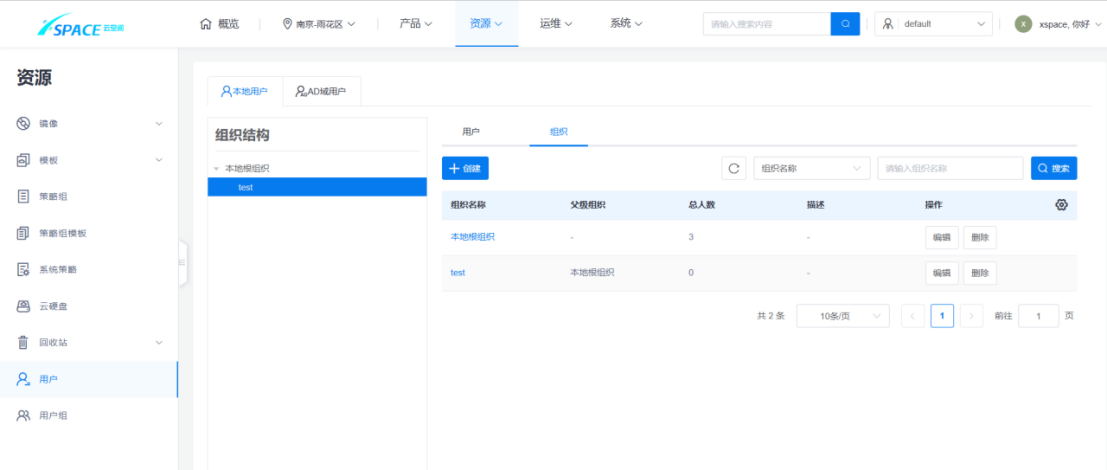
Task: Switch to the AD域用户 tab
Action: point(321,91)
